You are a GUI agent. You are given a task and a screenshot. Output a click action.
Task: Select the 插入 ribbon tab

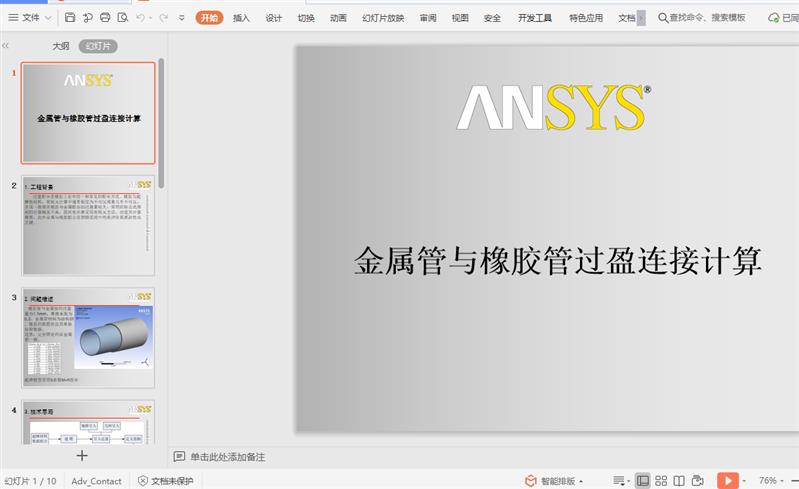[x=242, y=18]
